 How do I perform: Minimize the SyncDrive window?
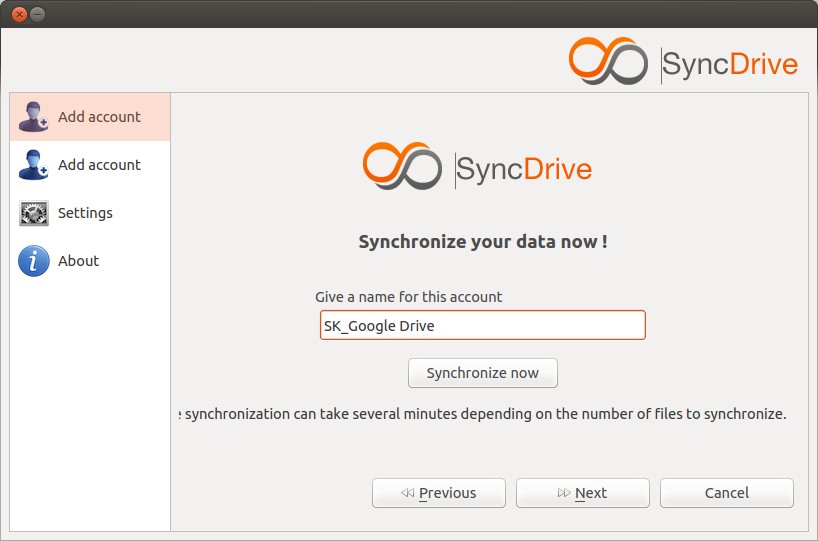38,14
